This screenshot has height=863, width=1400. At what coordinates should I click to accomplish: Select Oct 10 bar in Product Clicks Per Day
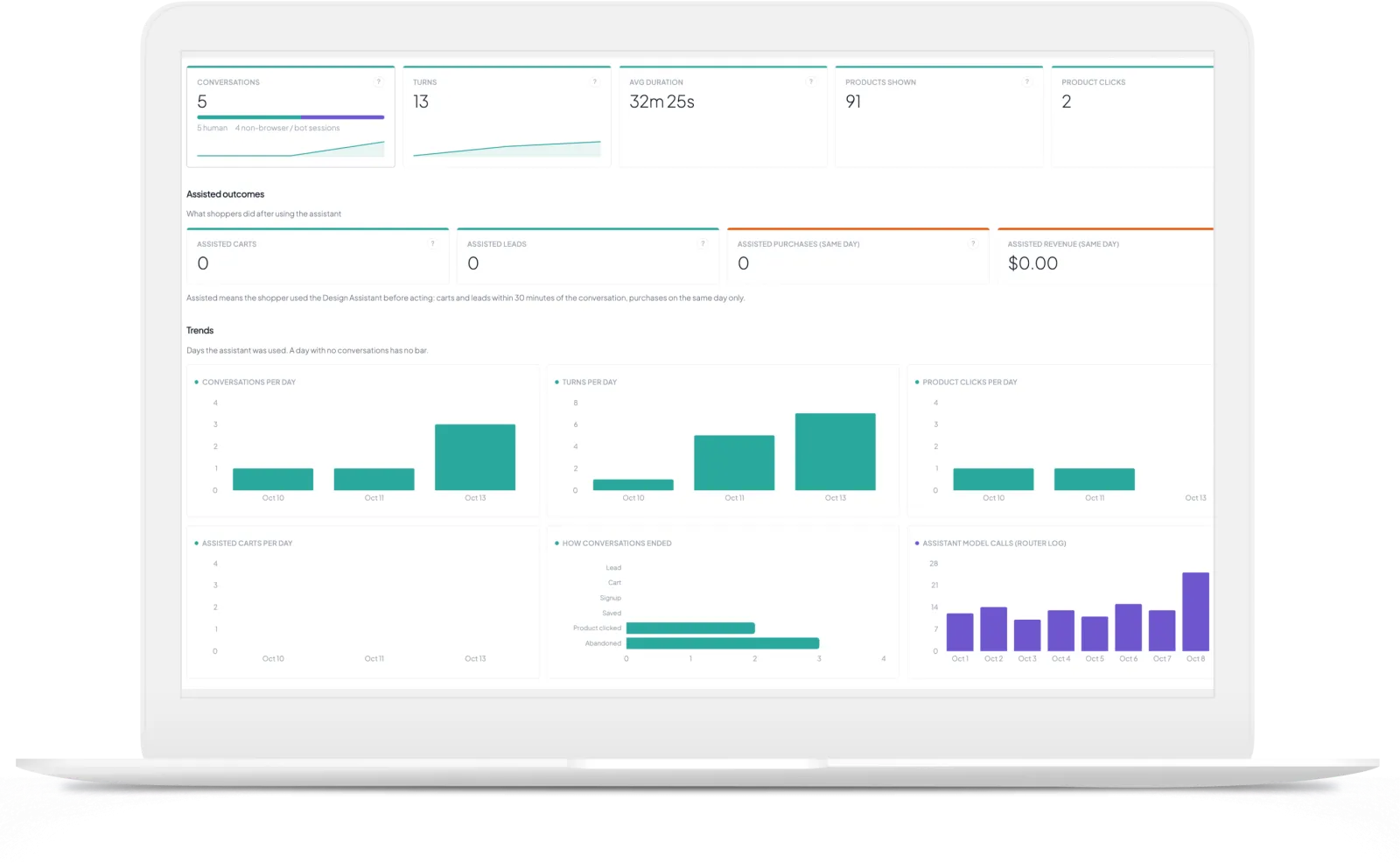[x=993, y=480]
